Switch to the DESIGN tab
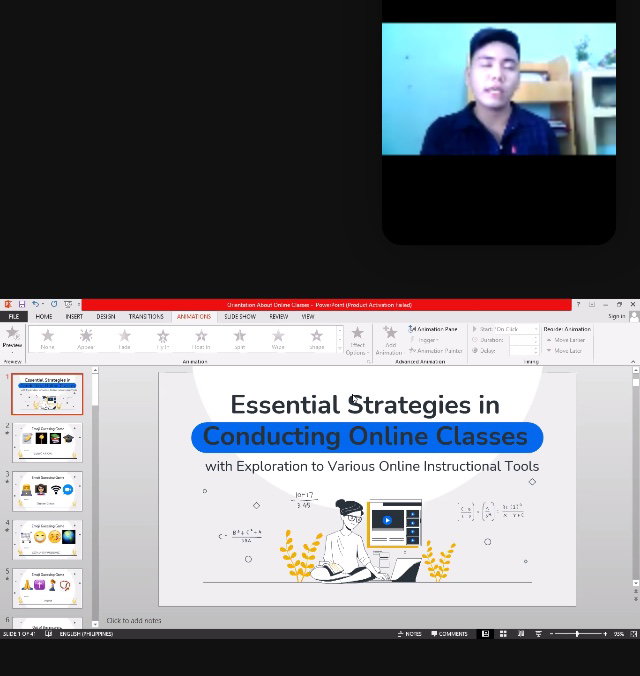The height and width of the screenshot is (676, 640). click(x=106, y=316)
